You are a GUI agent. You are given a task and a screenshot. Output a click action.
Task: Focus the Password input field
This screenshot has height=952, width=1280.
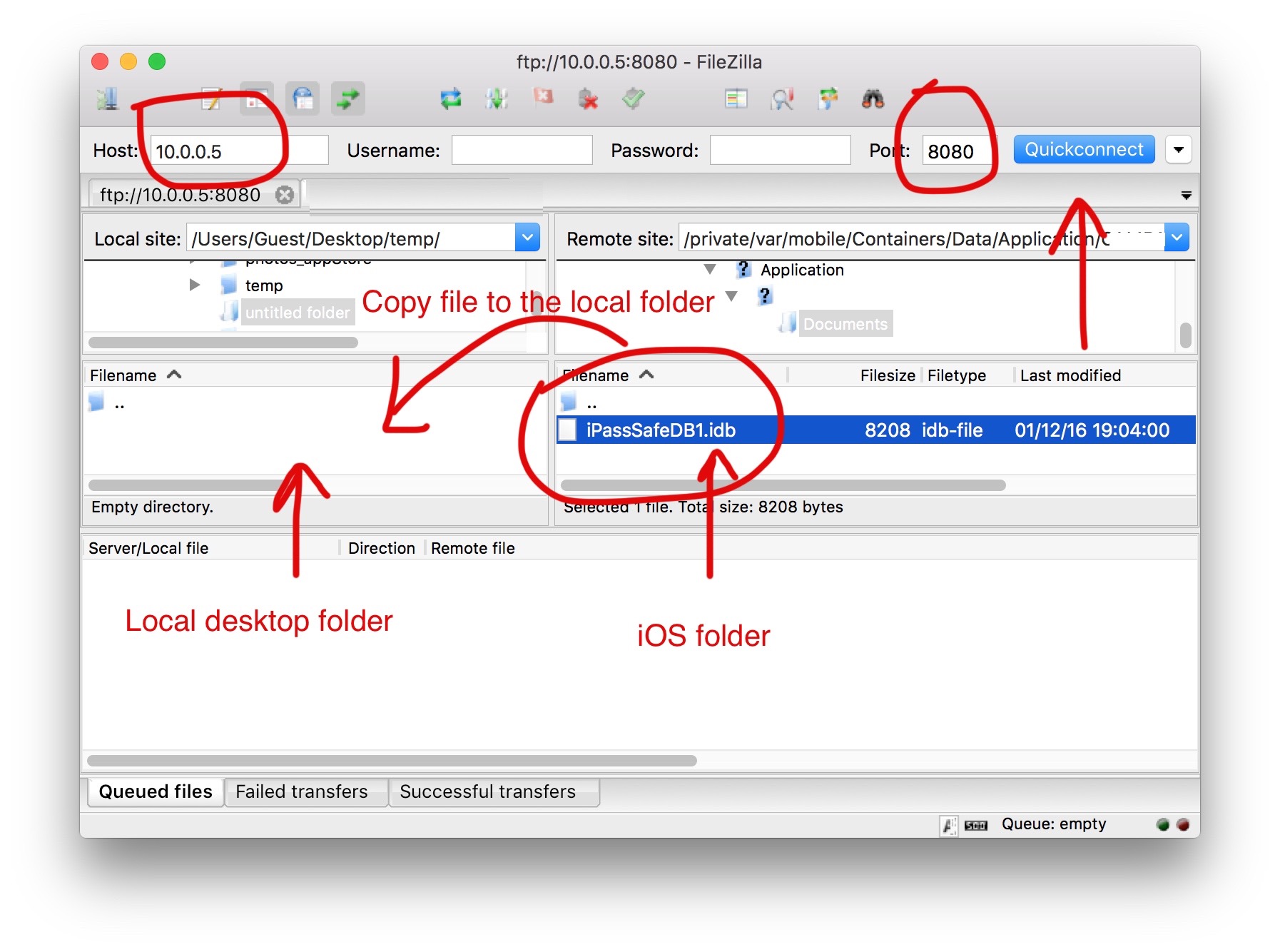[x=781, y=151]
